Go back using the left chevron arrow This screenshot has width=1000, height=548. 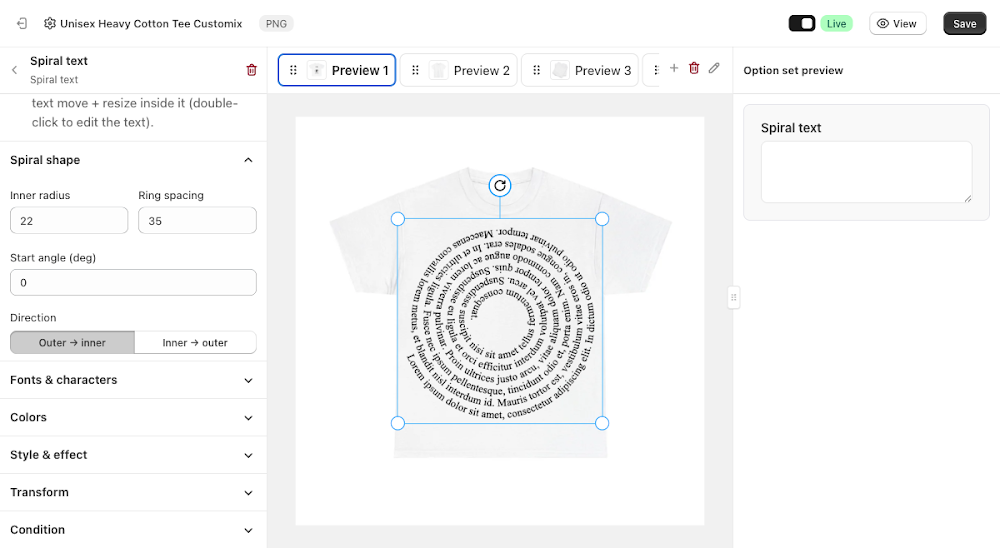tap(15, 70)
